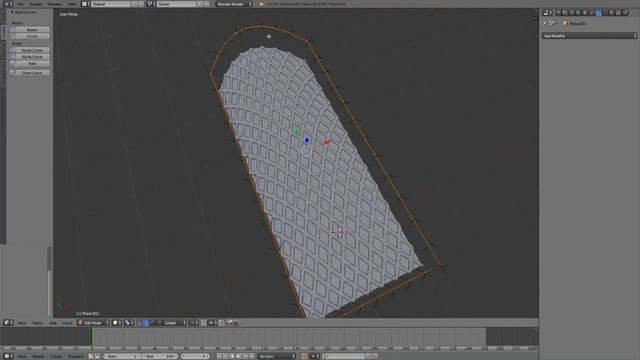Image resolution: width=640 pixels, height=360 pixels.
Task: Switch to Modifiers properties tab
Action: pyautogui.click(x=598, y=13)
